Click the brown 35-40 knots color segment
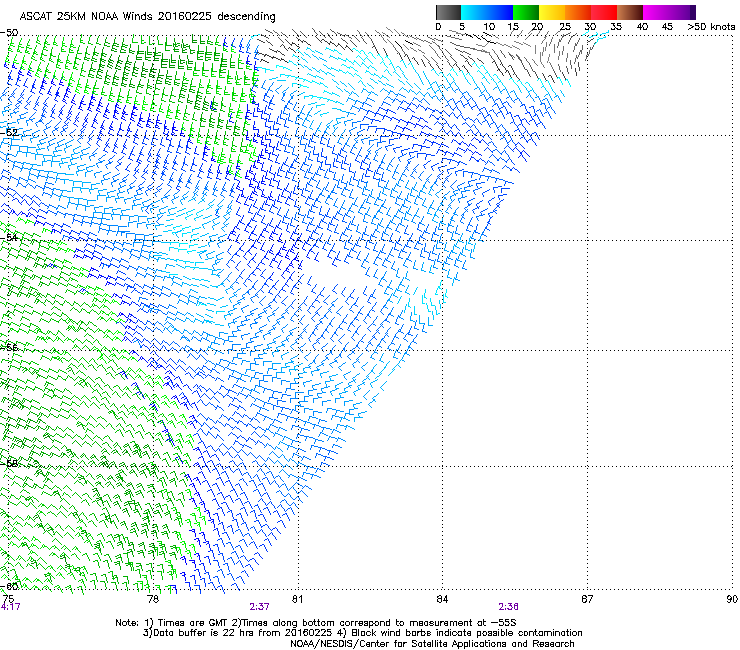This screenshot has height=650, width=740. (x=630, y=12)
